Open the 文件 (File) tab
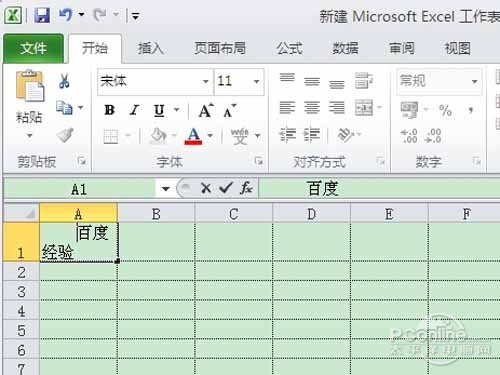The image size is (500, 375). pyautogui.click(x=33, y=48)
